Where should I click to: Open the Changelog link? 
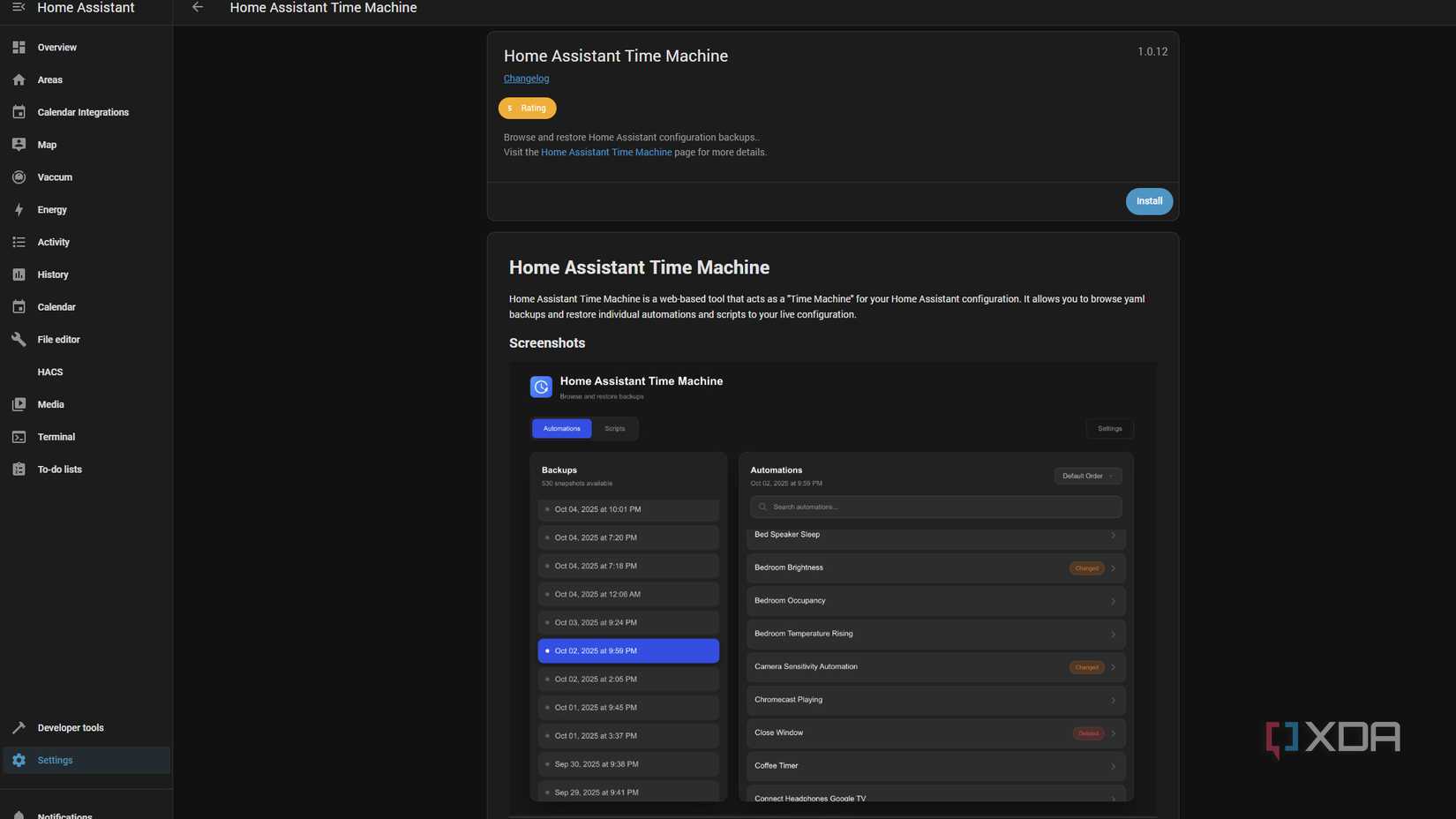(x=526, y=78)
